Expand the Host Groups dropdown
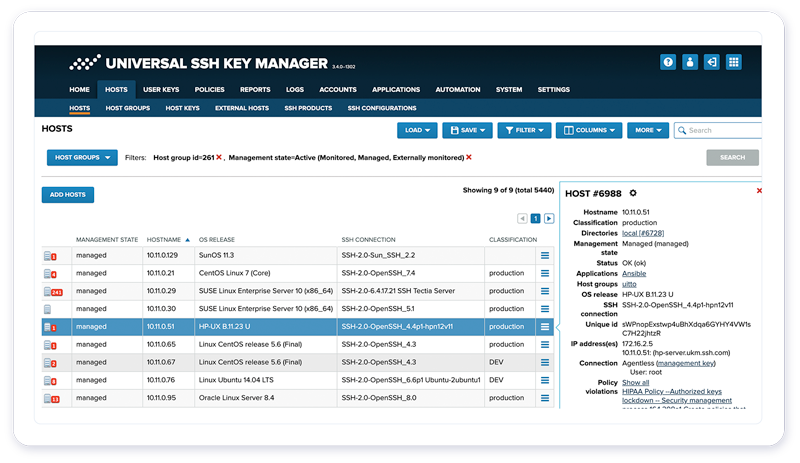This screenshot has width=800, height=463. click(x=82, y=158)
